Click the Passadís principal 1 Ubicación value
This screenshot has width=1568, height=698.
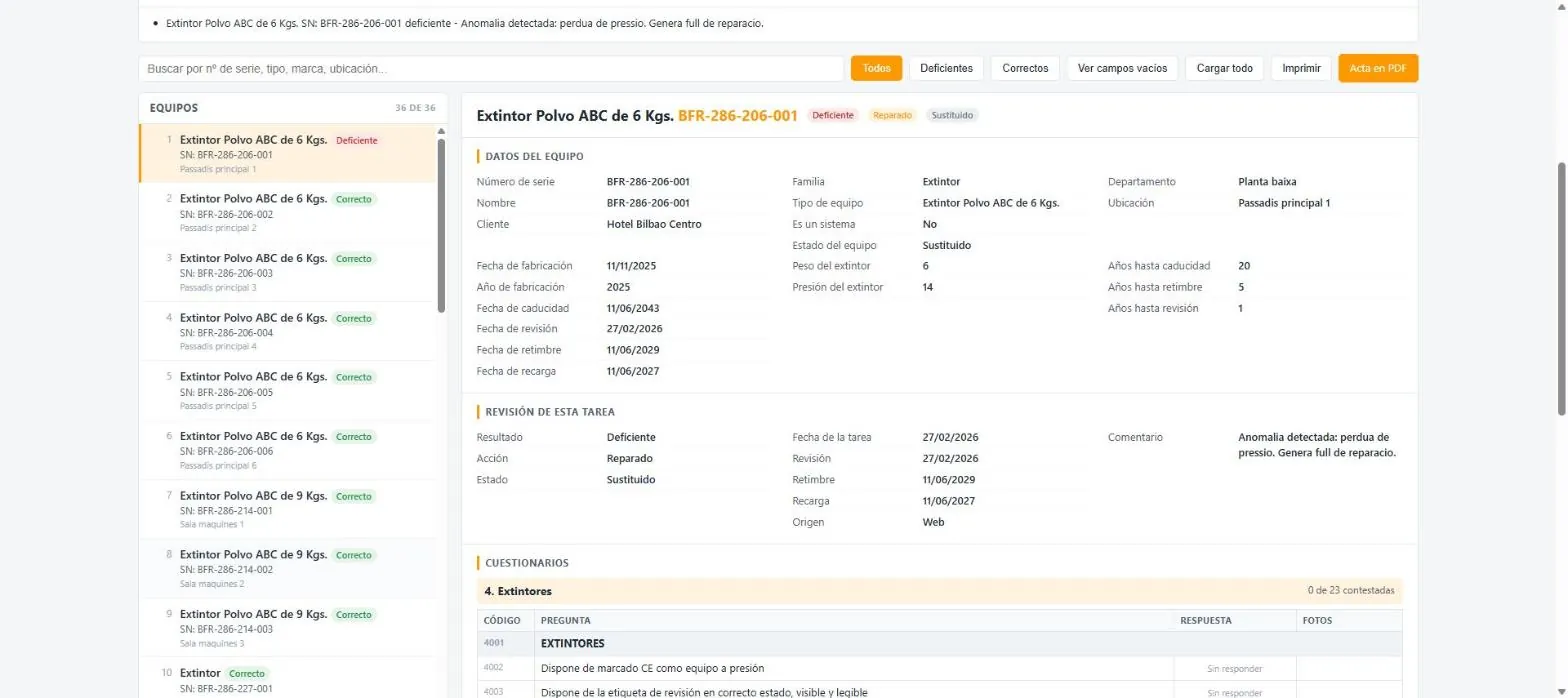pos(1284,203)
